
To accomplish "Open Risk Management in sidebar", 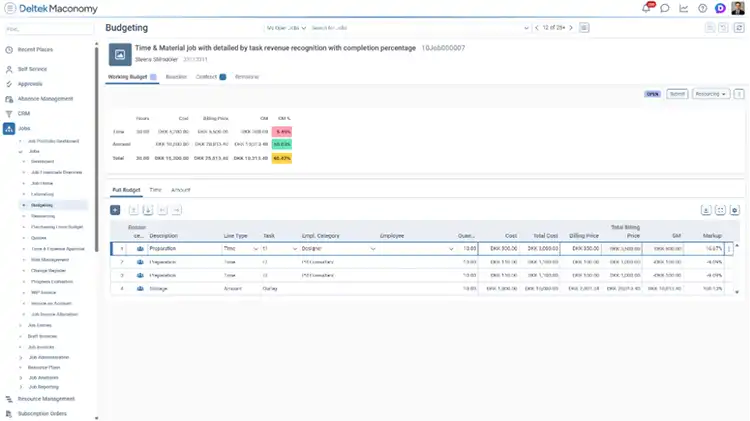I will [x=50, y=260].
